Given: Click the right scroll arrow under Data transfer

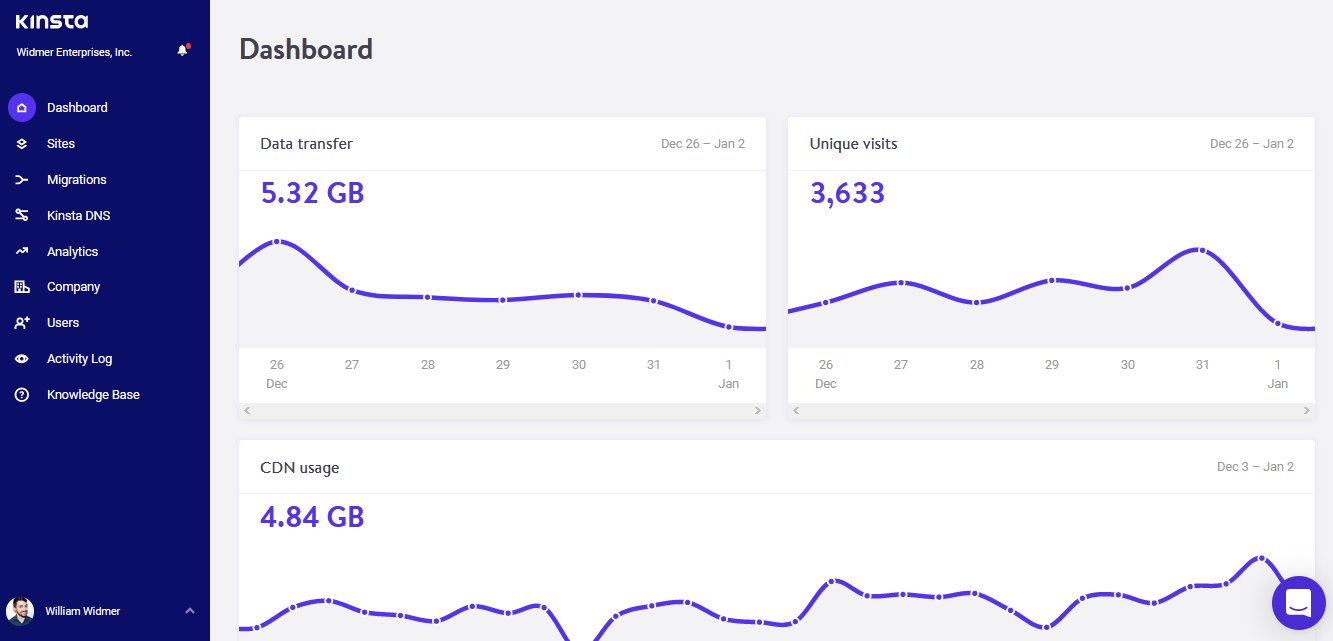Looking at the screenshot, I should click(x=758, y=411).
